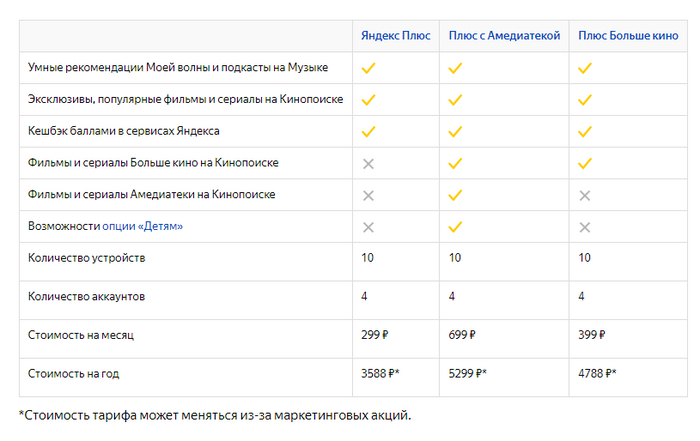The width and height of the screenshot is (700, 441).
Task: Click the footnote about маркетинговых акций
Action: click(215, 415)
